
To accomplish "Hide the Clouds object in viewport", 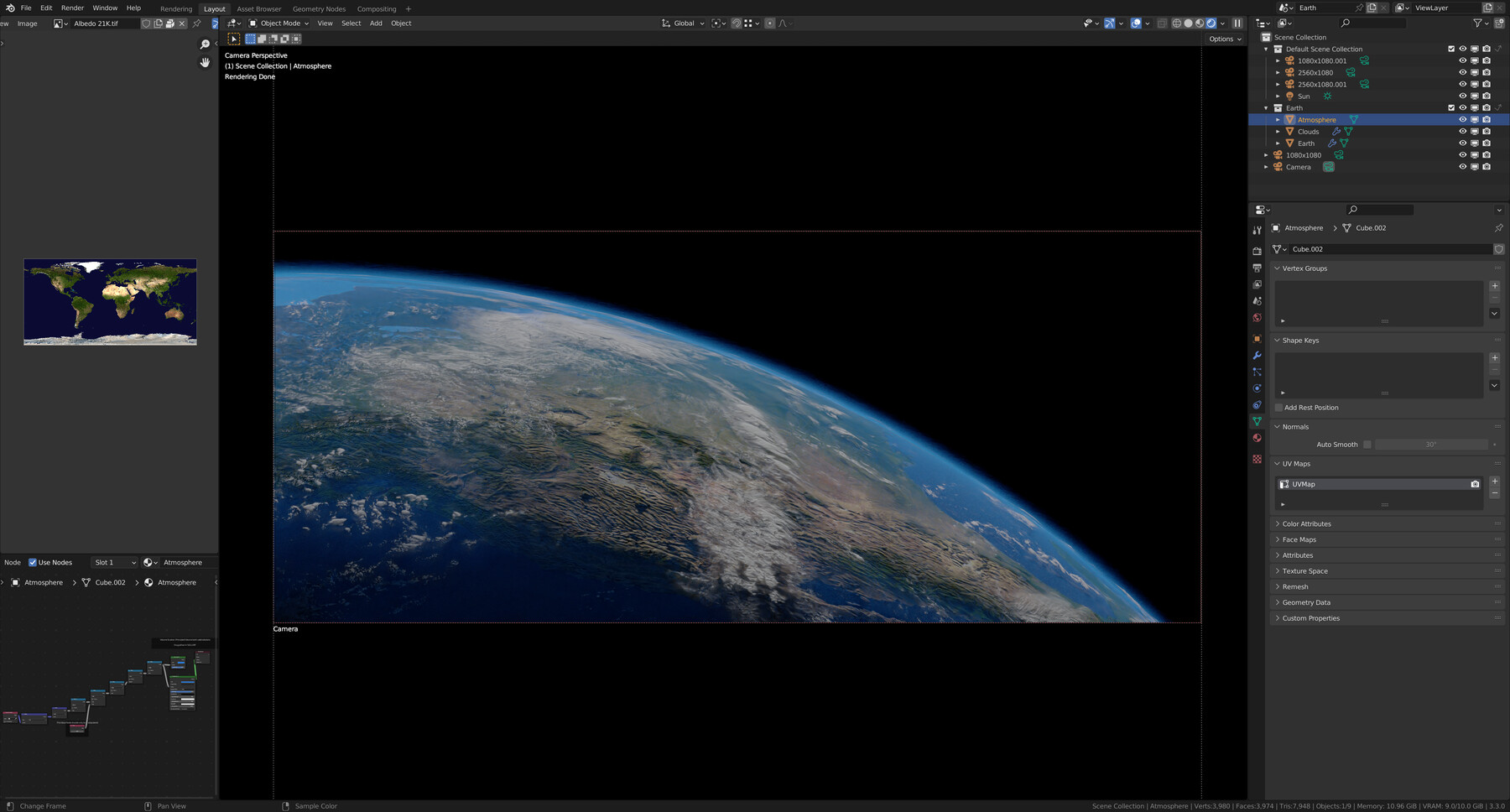I will (1462, 132).
